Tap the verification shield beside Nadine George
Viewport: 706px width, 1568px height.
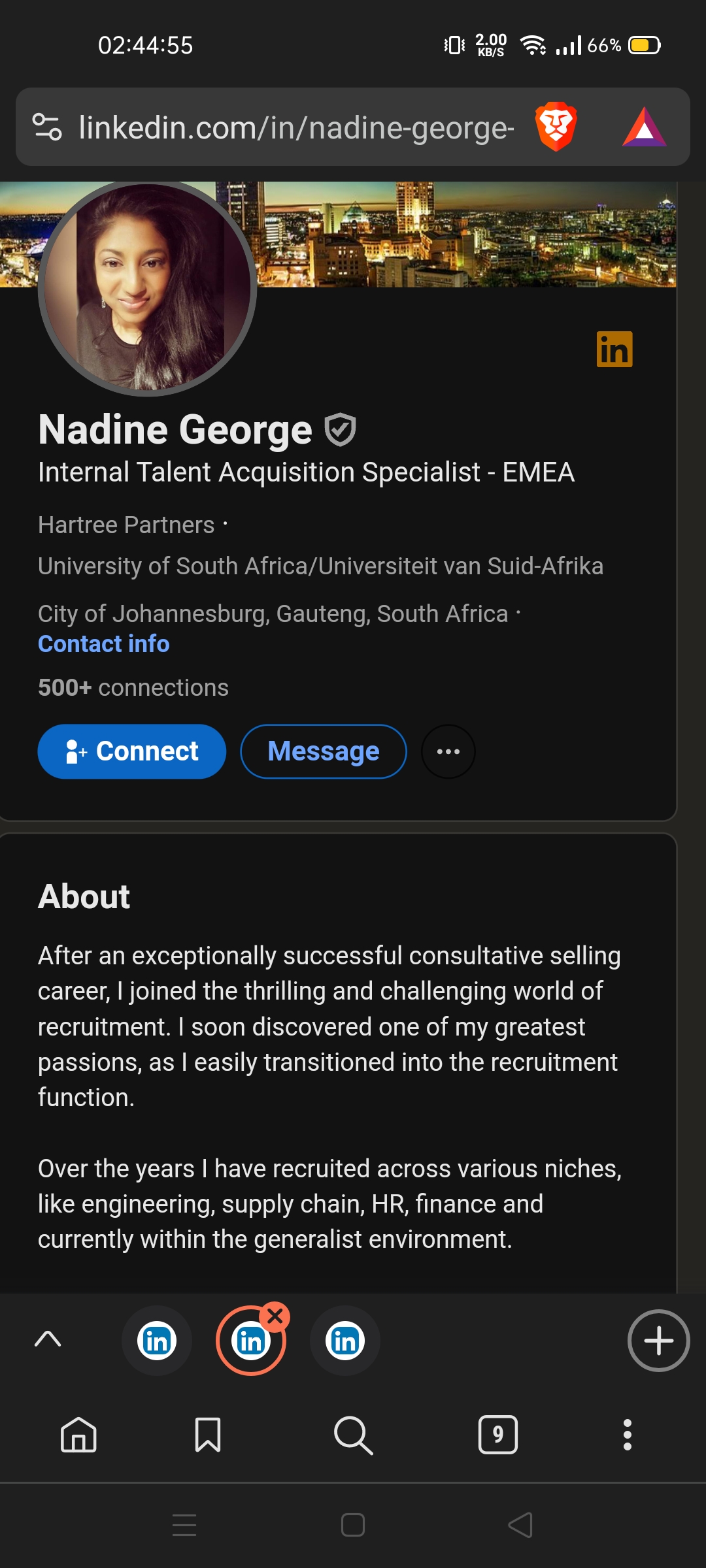(x=341, y=430)
